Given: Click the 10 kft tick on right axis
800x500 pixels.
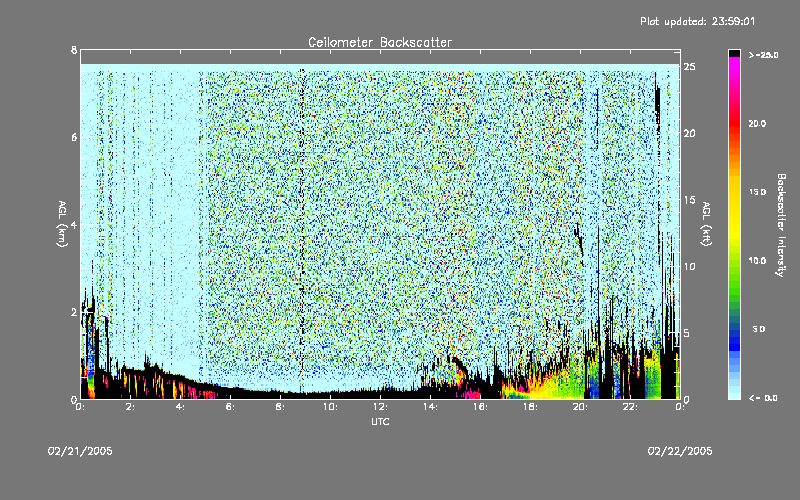Looking at the screenshot, I should 690,266.
